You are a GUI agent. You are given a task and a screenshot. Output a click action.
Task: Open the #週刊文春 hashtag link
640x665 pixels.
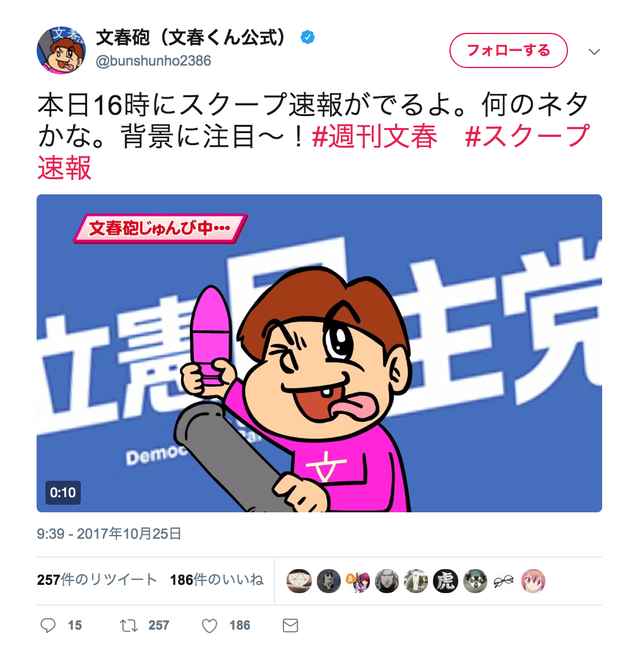[x=374, y=136]
